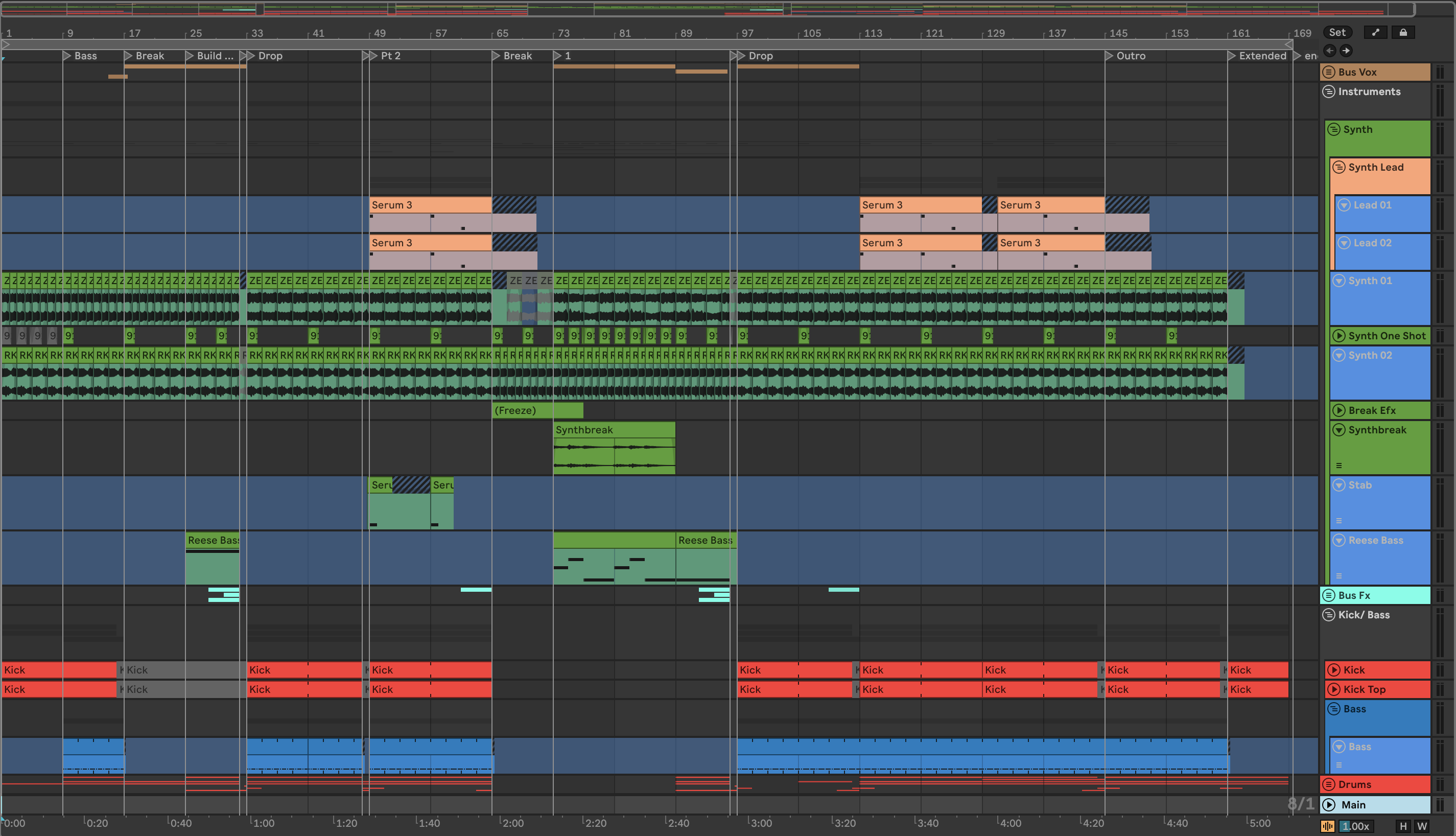The height and width of the screenshot is (836, 1456).
Task: Click the automation lock icon
Action: (1403, 33)
